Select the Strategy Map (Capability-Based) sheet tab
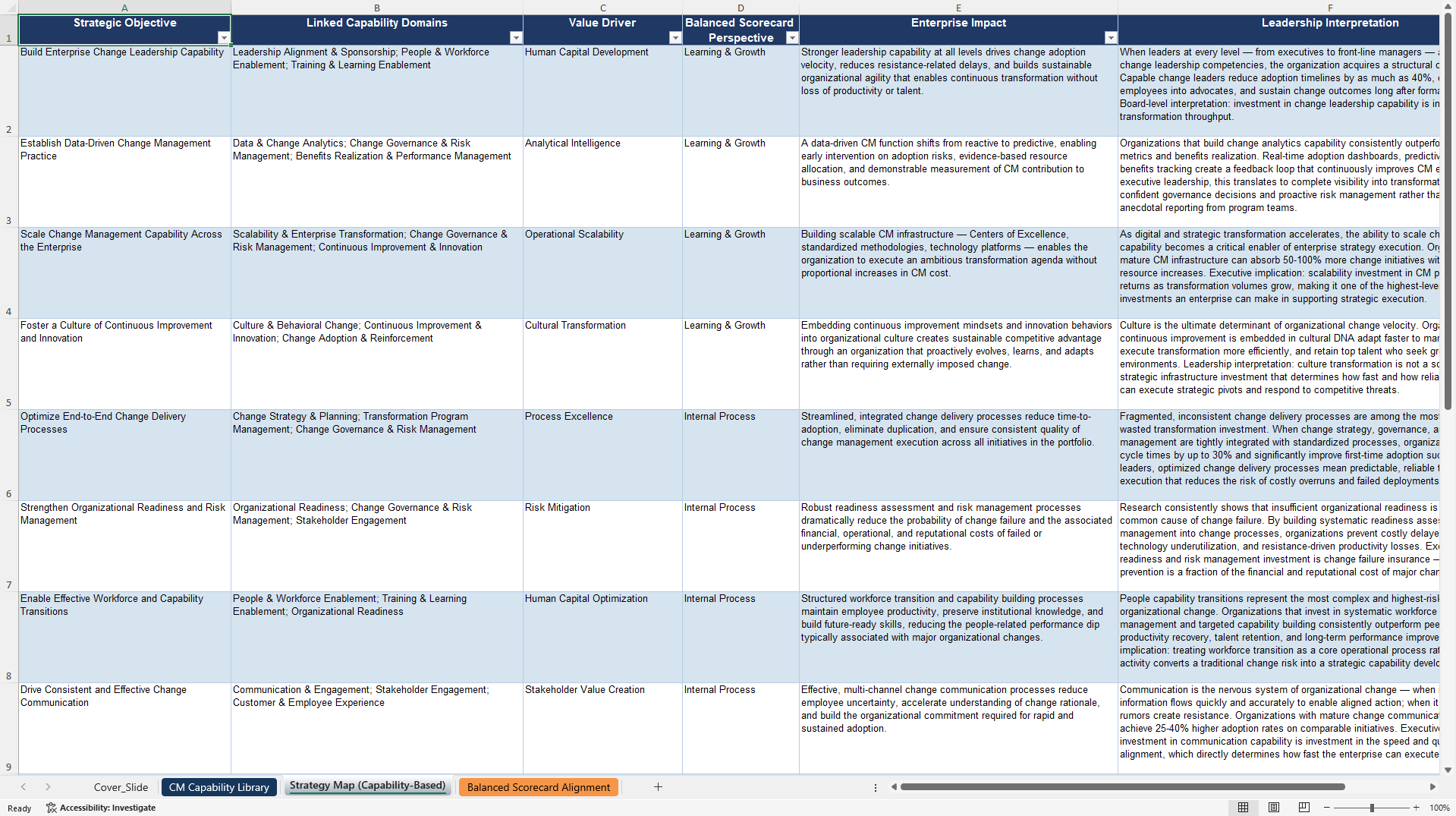Screen dimensions: 1456x816 (367, 786)
